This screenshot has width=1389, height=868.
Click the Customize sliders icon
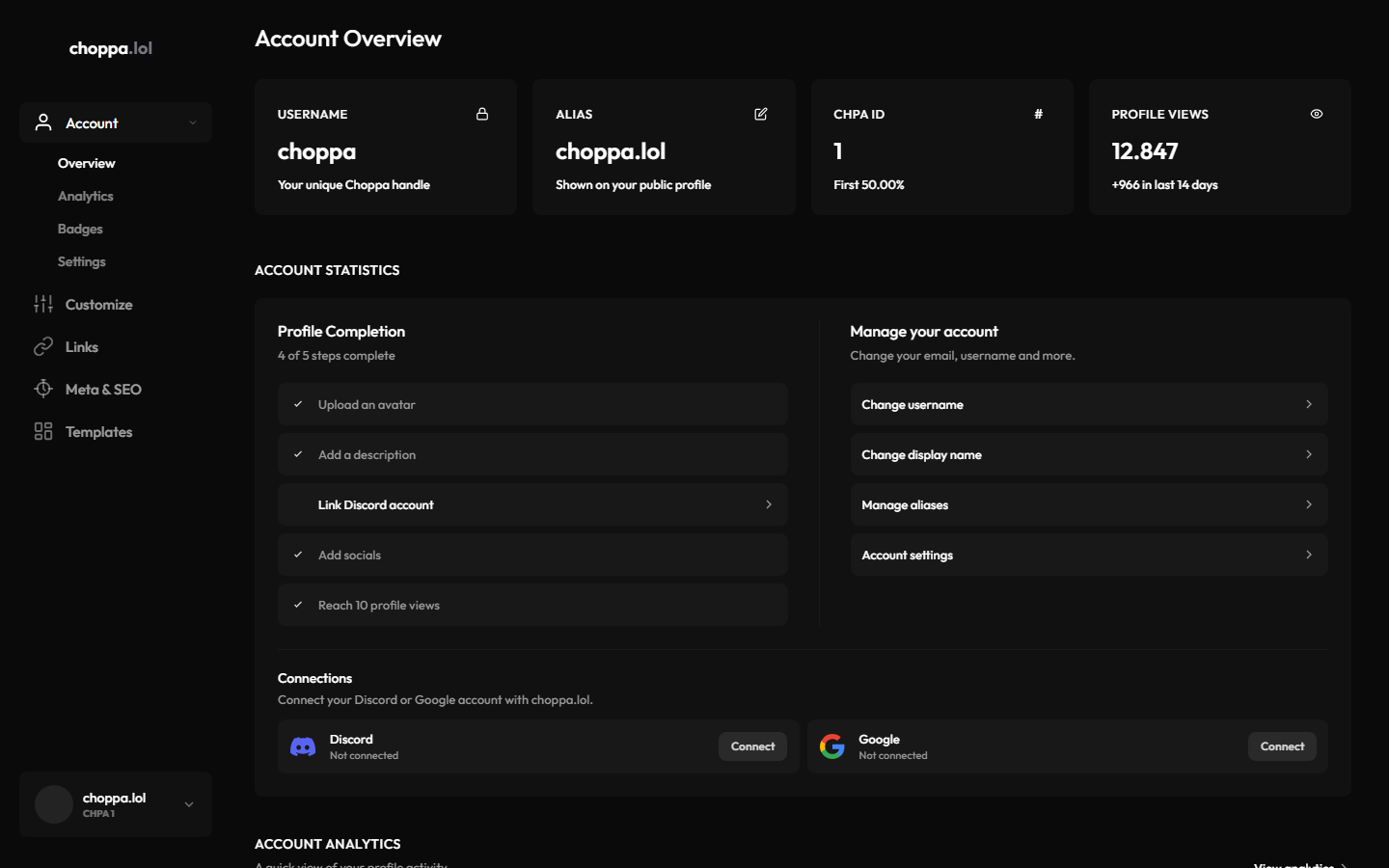tap(43, 304)
